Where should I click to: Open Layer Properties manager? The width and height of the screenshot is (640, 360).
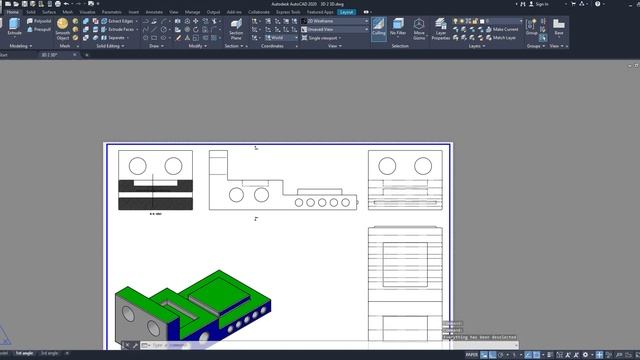click(440, 29)
